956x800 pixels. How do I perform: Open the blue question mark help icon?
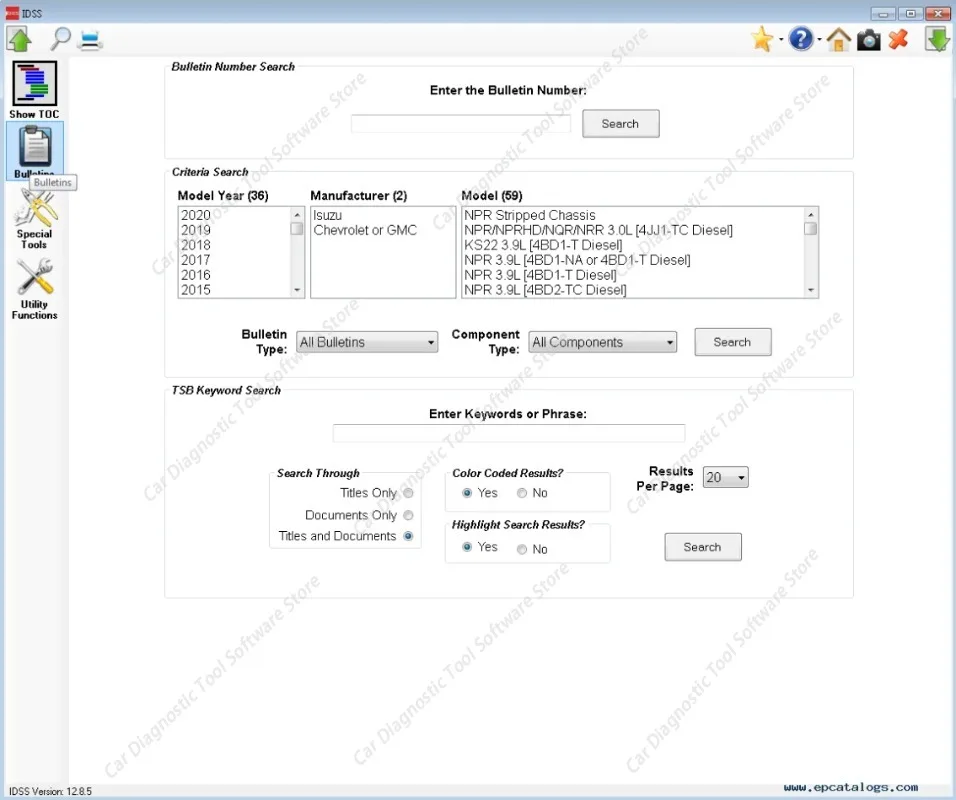click(x=801, y=39)
